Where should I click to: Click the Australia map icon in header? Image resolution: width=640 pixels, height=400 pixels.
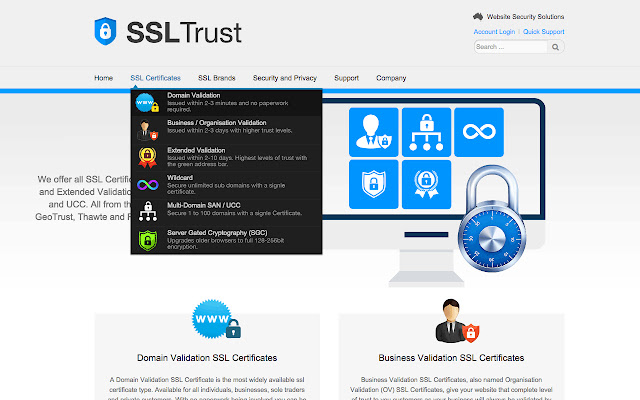[478, 17]
